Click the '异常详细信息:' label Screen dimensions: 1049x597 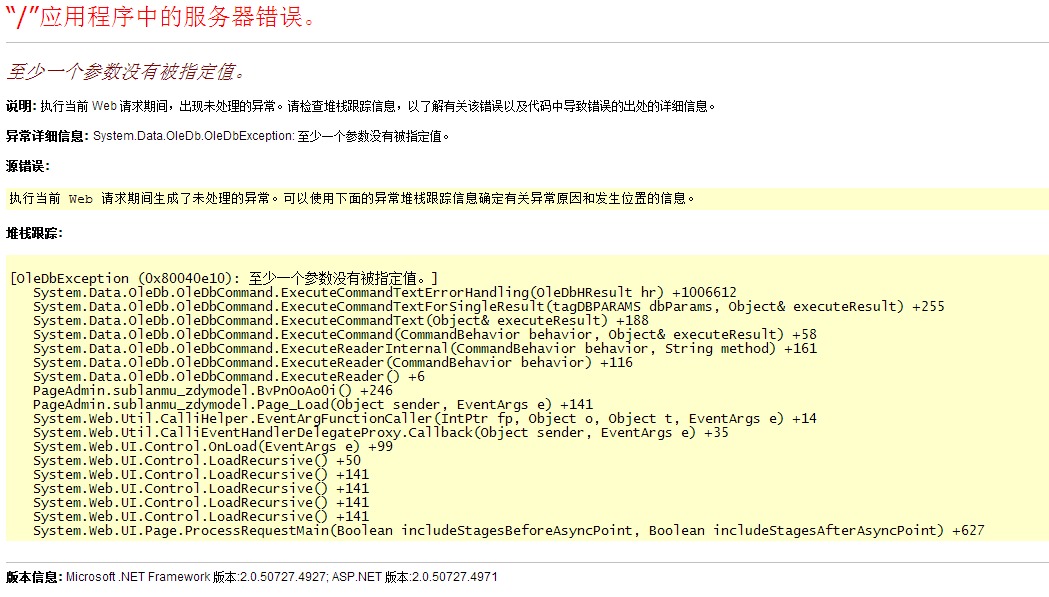coord(48,136)
